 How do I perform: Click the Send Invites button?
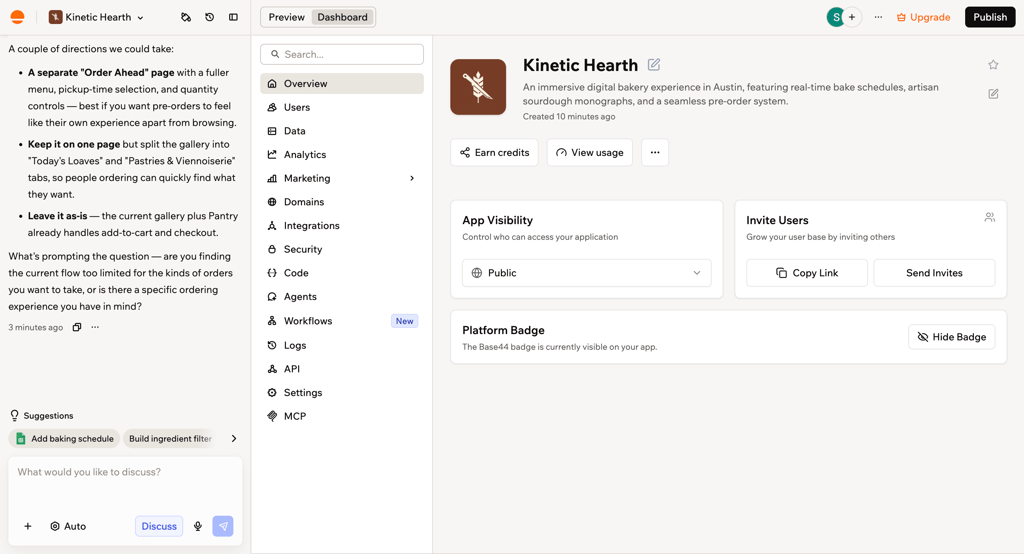935,273
